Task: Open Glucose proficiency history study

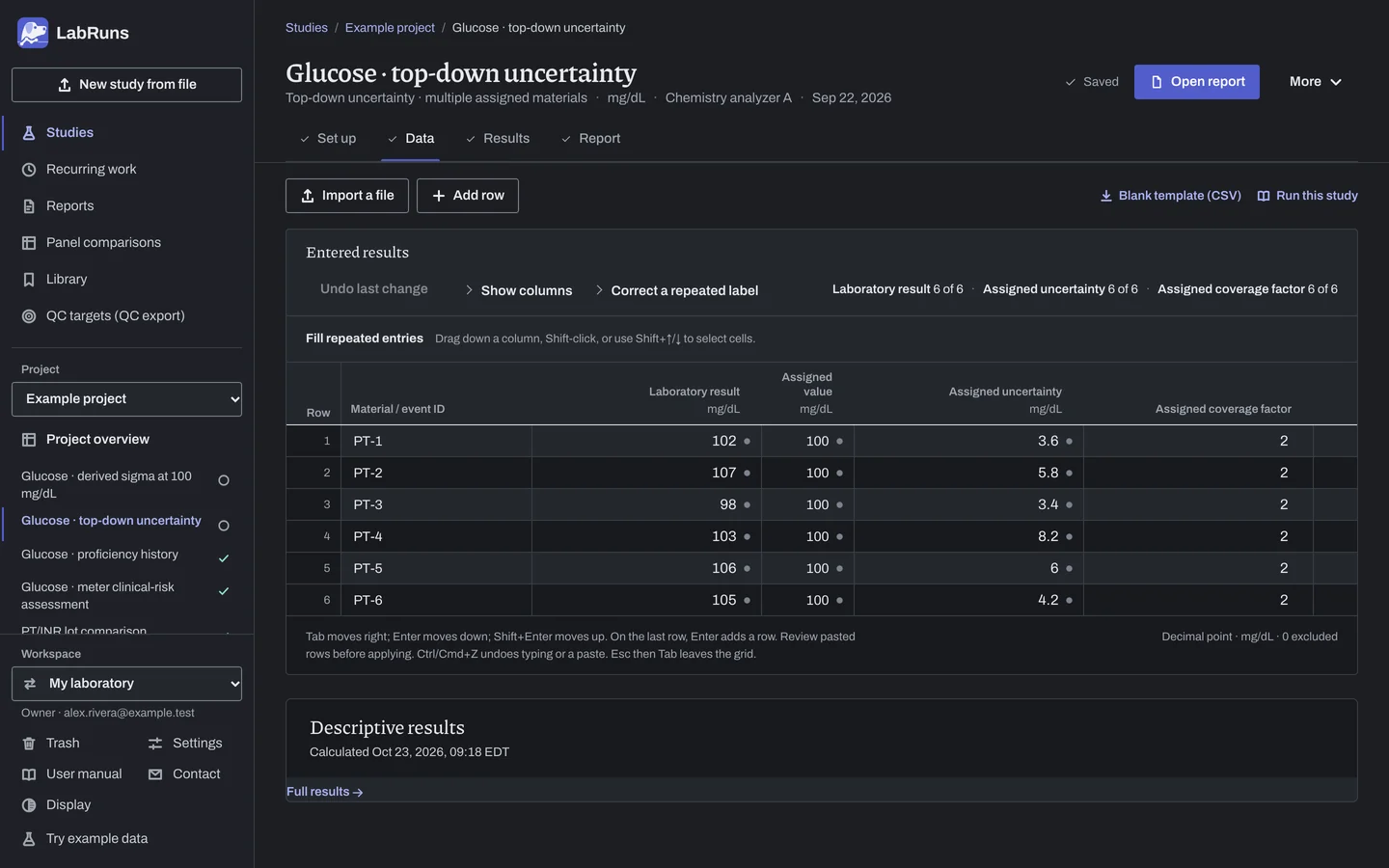Action: pyautogui.click(x=99, y=555)
